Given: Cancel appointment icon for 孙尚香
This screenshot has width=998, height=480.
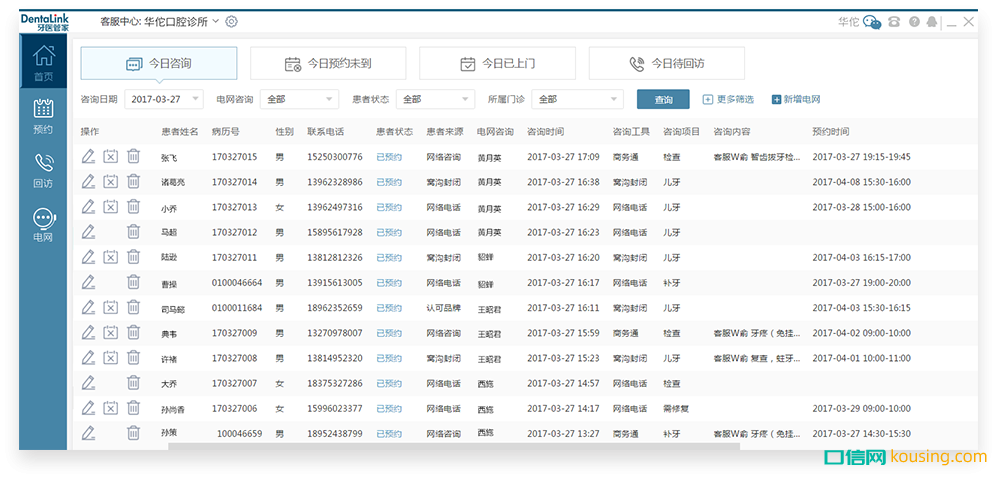Looking at the screenshot, I should (x=111, y=408).
